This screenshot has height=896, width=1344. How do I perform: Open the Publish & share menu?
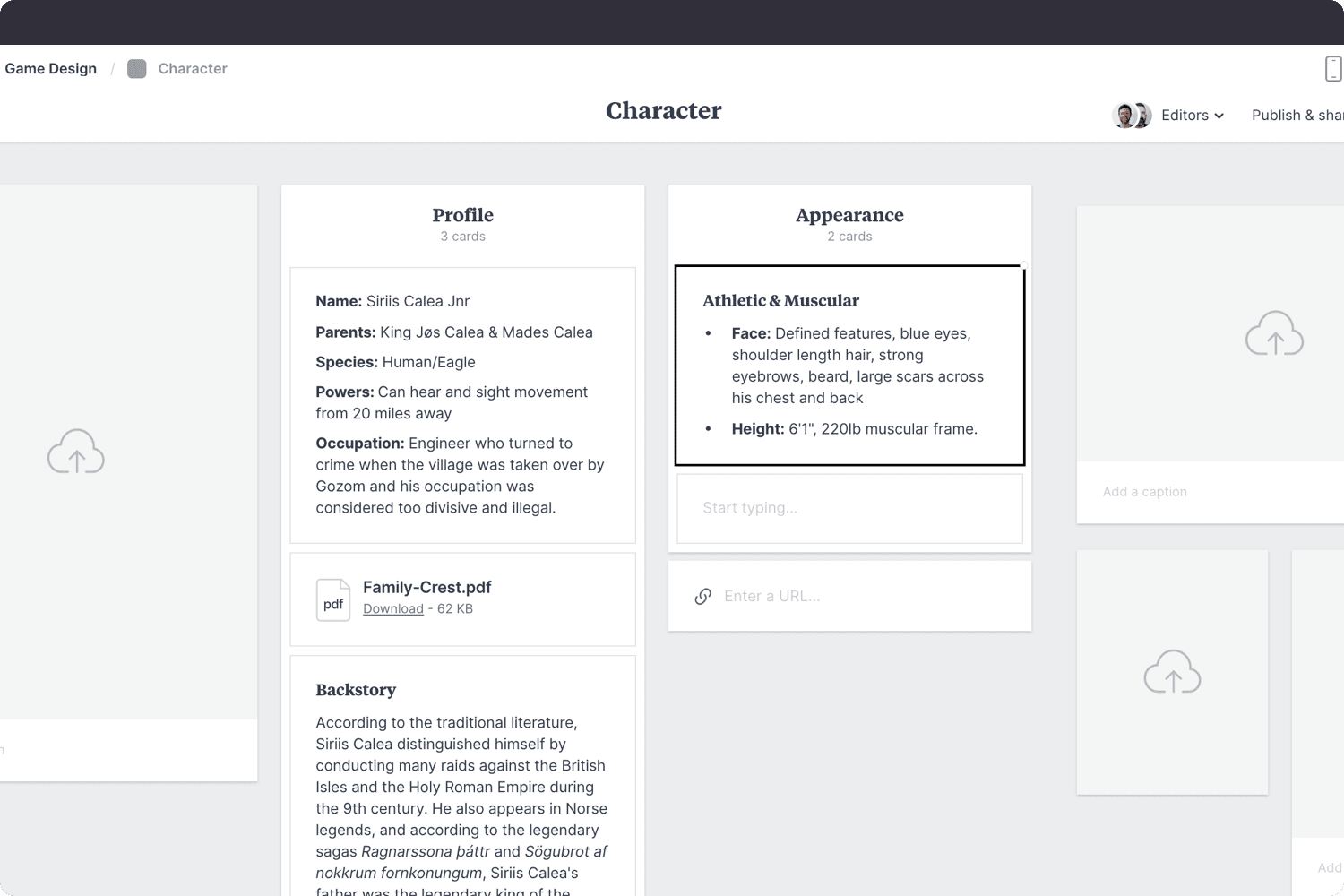[1297, 116]
